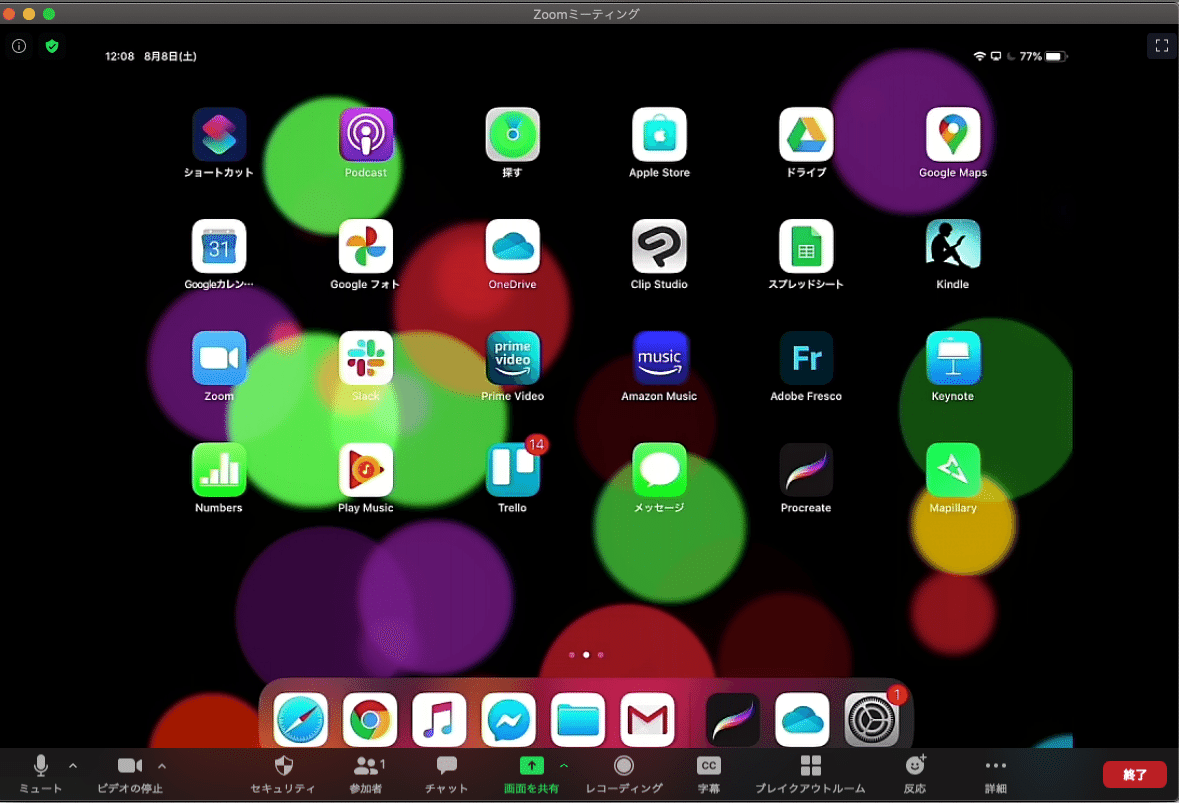Start recording (レコーディング)
Screen dimensions: 1179x803
(x=624, y=774)
